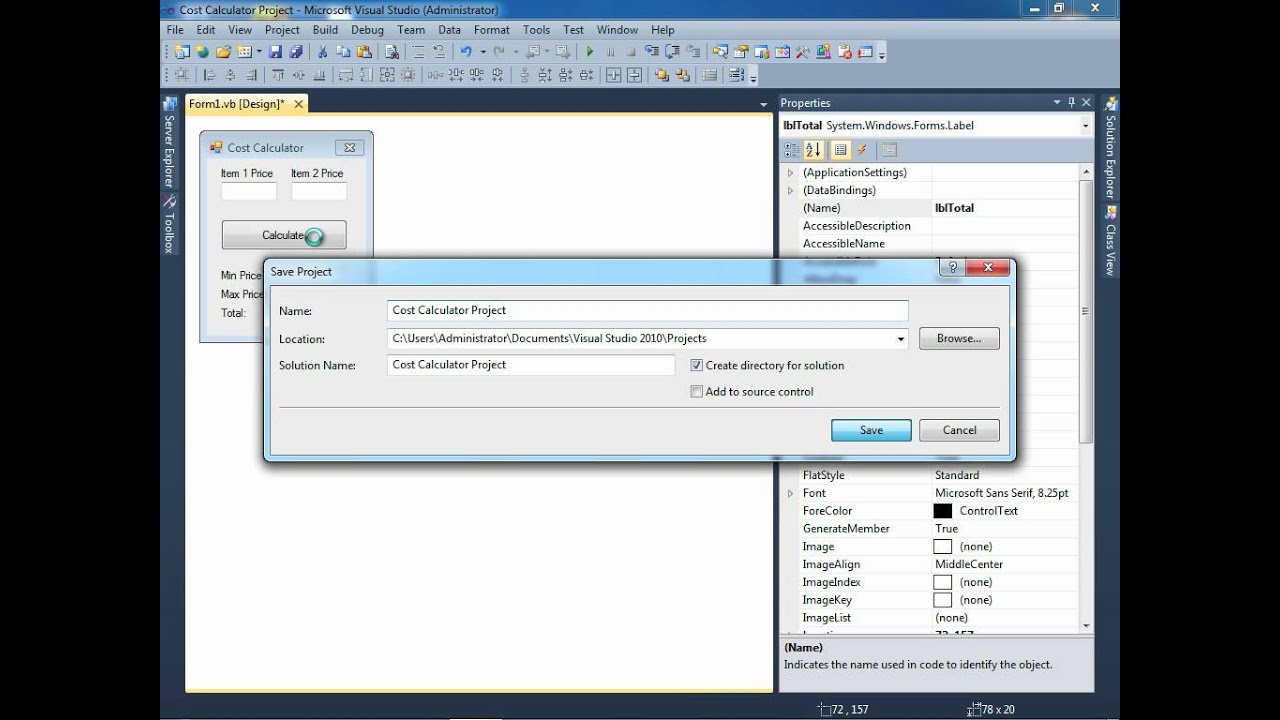Open the Server Explorer side tab
Viewport: 1280px width, 720px height.
(x=169, y=144)
